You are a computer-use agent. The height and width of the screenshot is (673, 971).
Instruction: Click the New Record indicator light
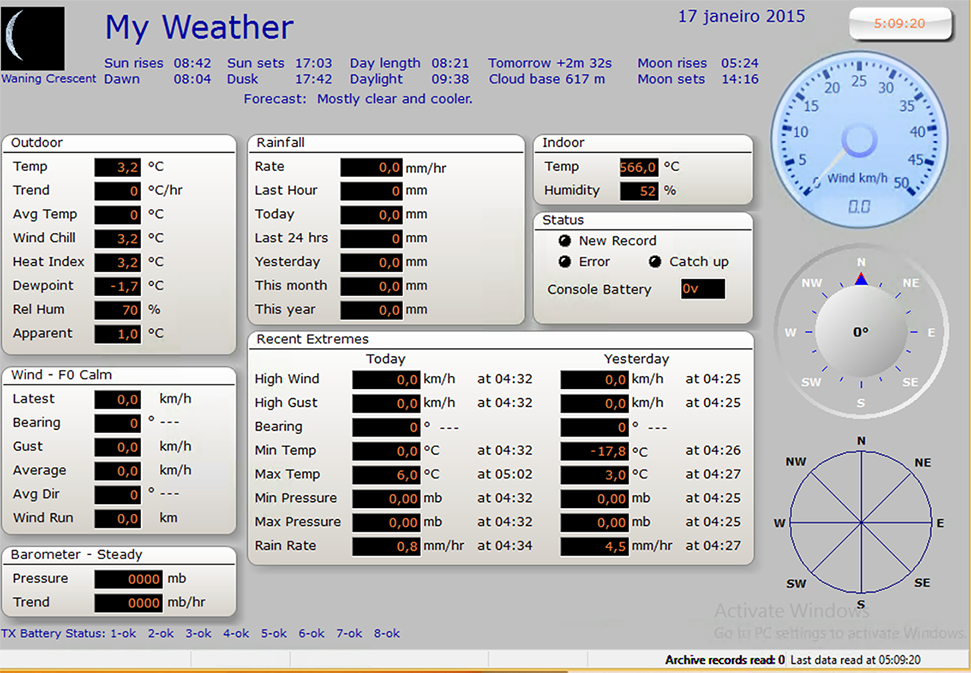tap(565, 241)
